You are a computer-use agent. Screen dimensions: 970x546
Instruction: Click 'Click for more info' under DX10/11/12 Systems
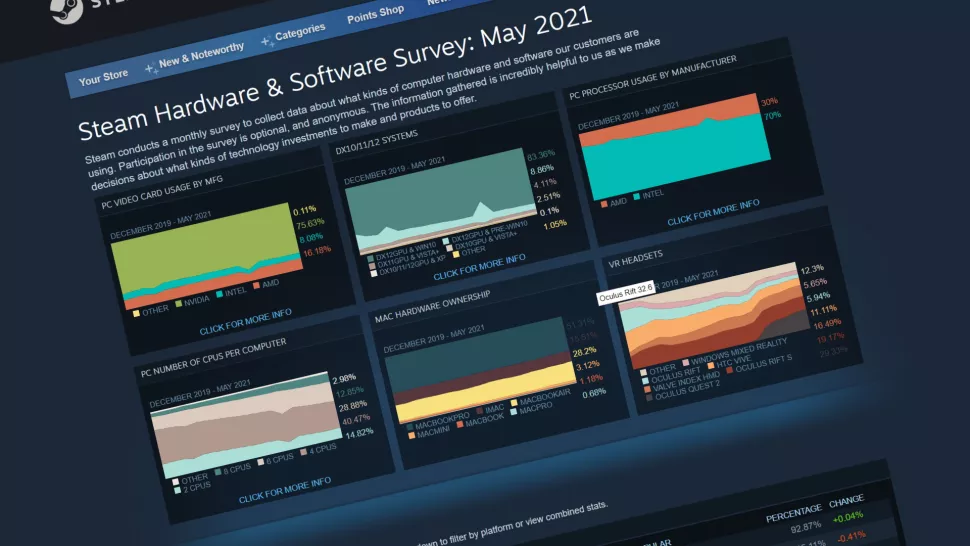(479, 267)
